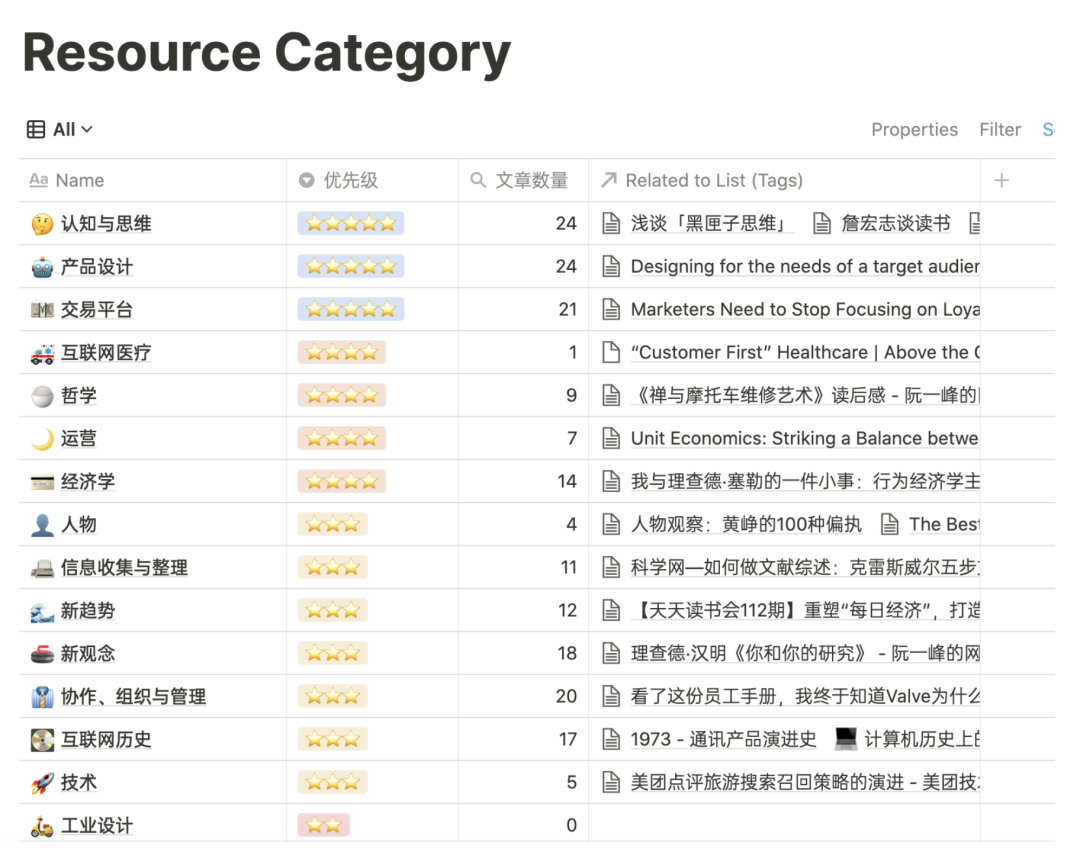The image size is (1080, 862).
Task: Click the curling stone icon for 新观念
Action: [42, 654]
